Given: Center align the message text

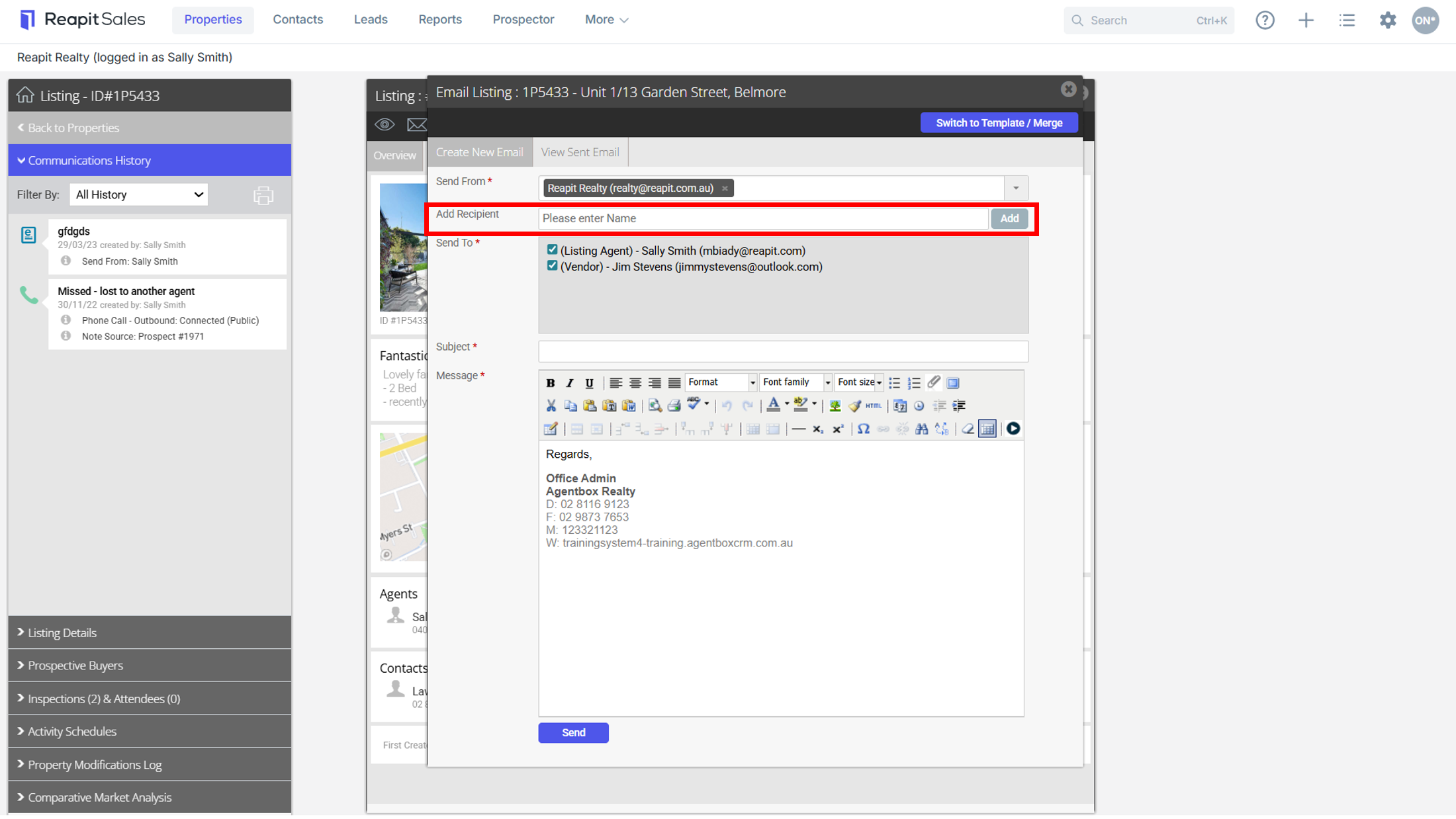Looking at the screenshot, I should click(635, 383).
